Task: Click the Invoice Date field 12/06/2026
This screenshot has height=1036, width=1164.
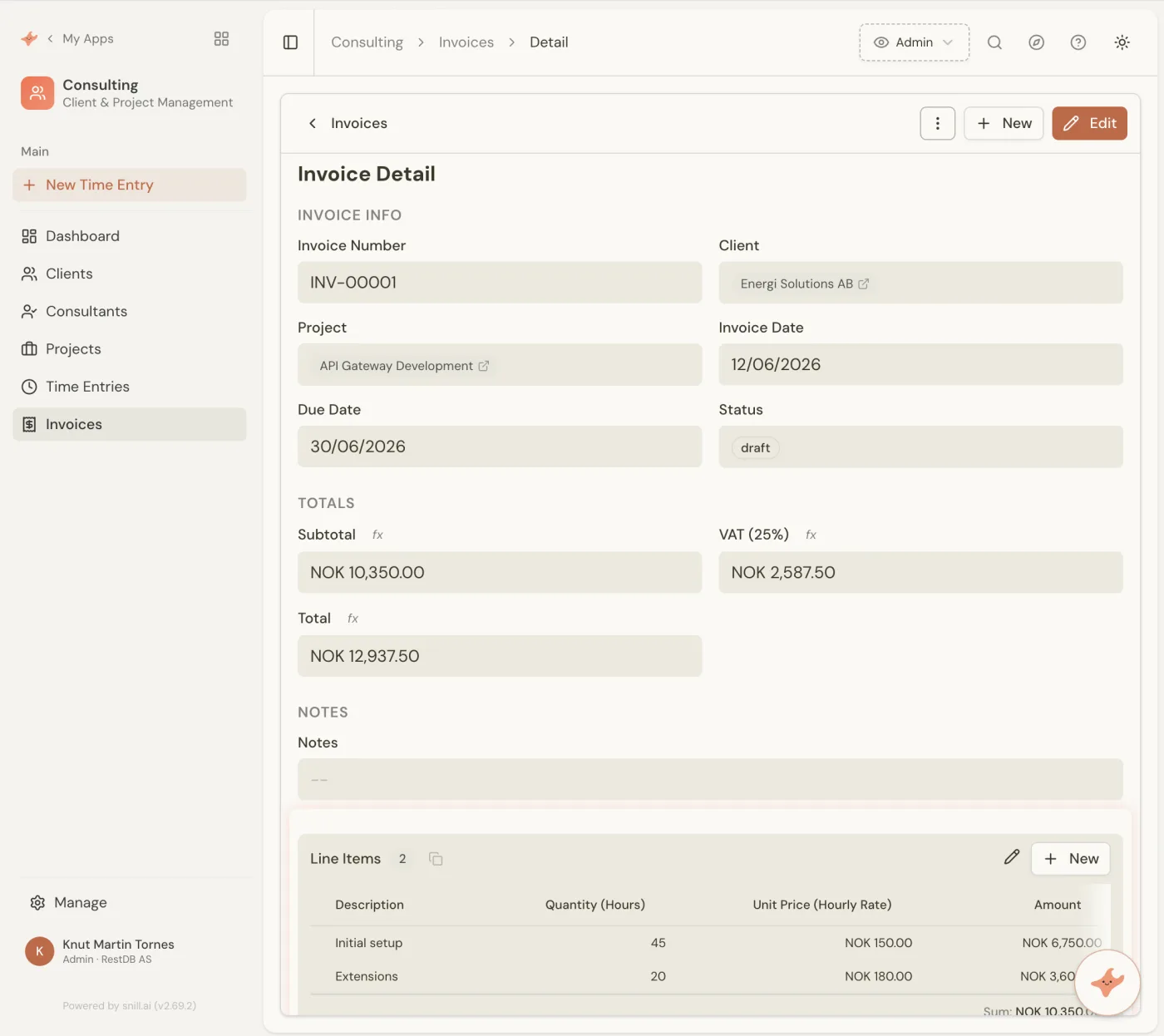Action: [x=920, y=364]
